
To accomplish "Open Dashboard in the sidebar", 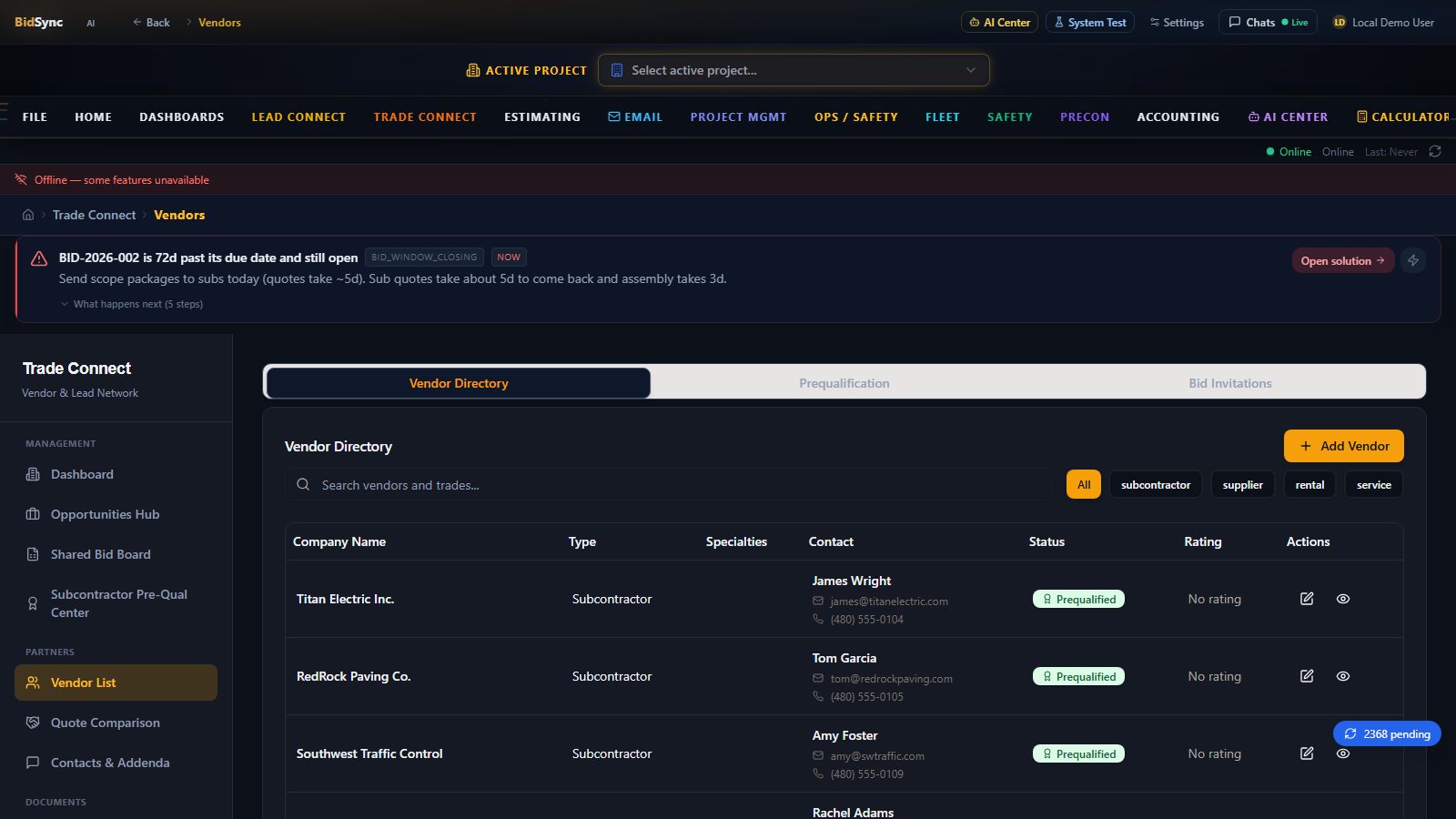I will point(116,474).
